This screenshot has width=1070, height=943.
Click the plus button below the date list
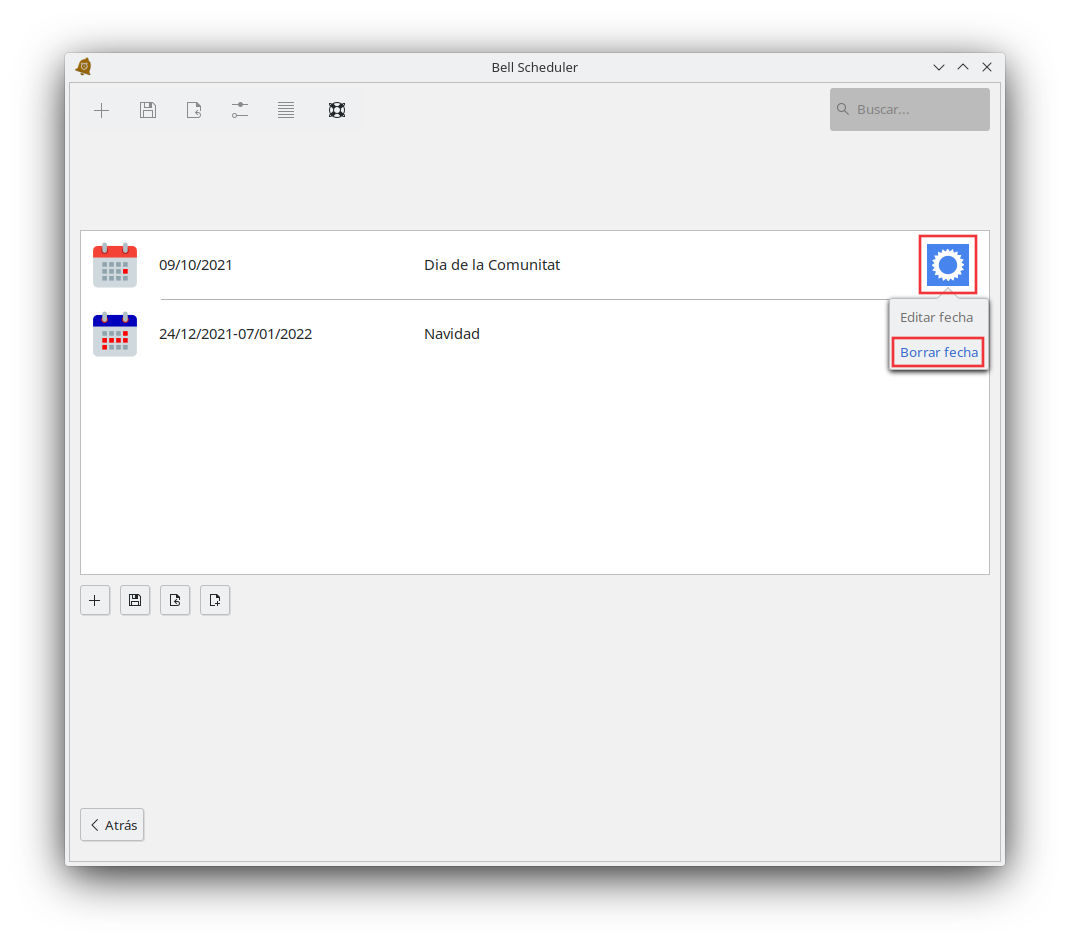95,600
